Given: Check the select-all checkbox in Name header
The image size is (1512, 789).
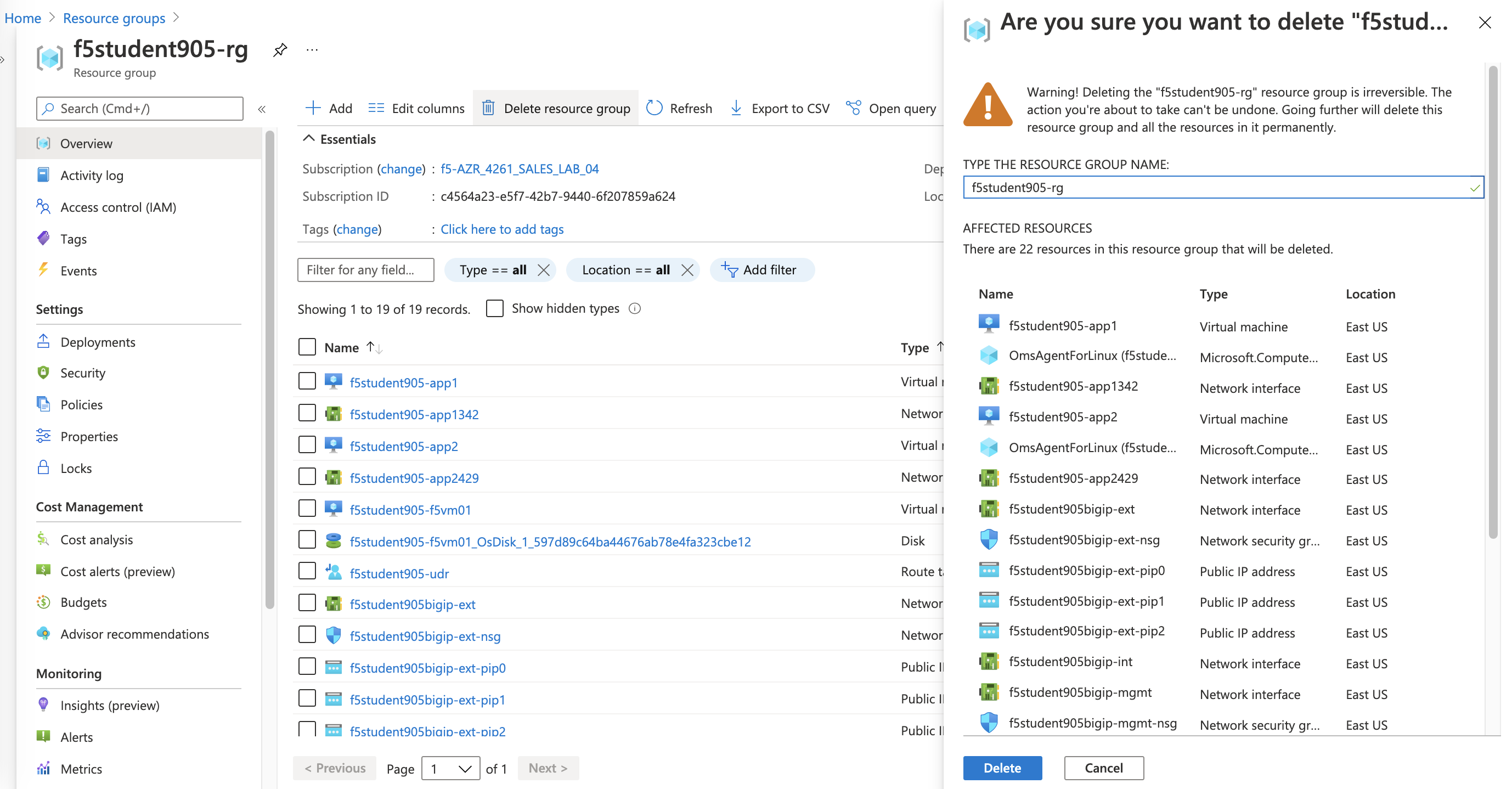Looking at the screenshot, I should tap(307, 347).
